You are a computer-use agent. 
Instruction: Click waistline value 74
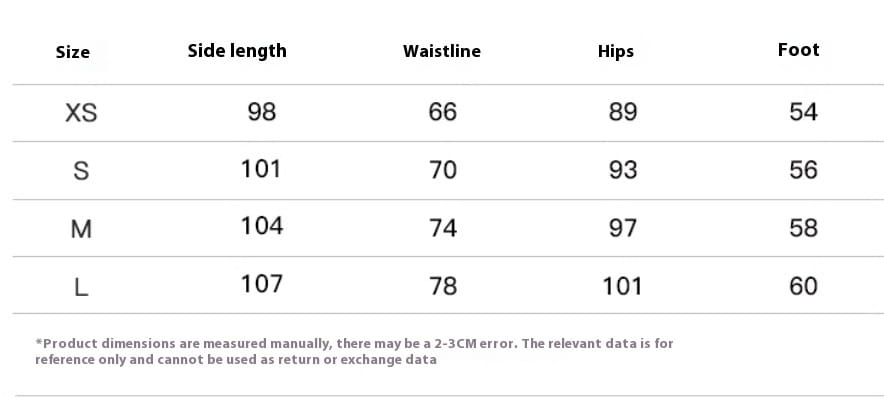443,228
